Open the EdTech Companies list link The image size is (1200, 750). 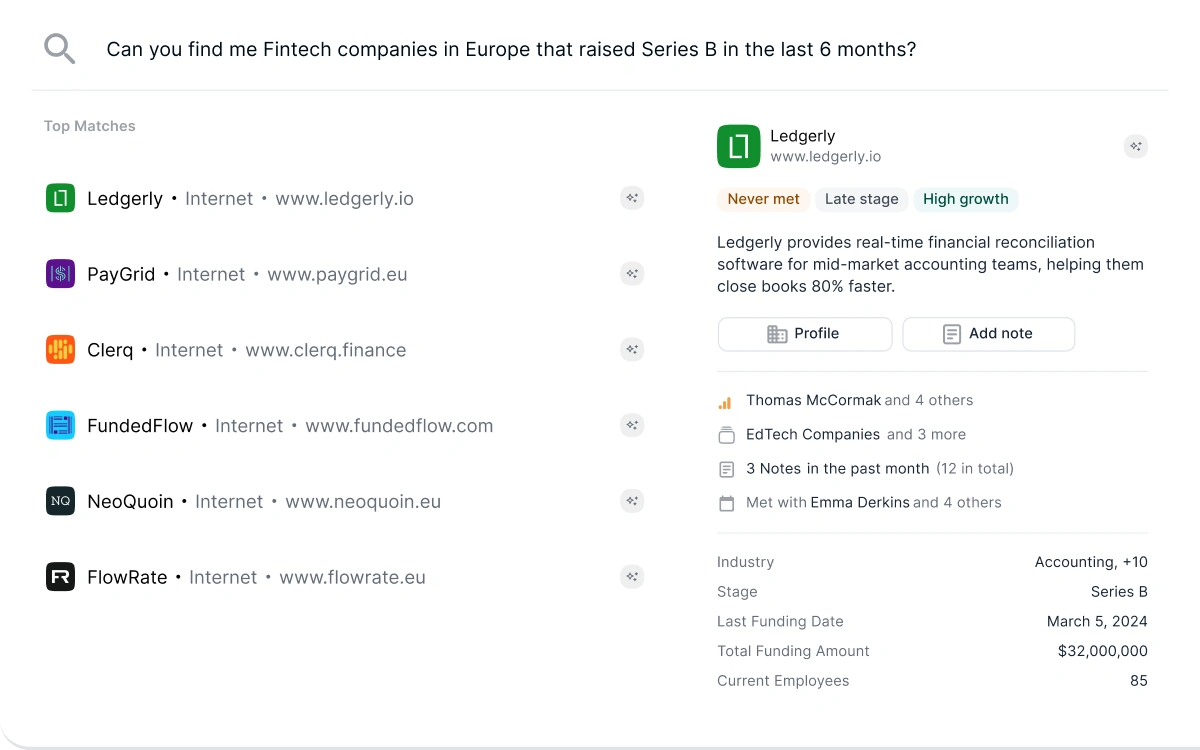click(x=813, y=434)
